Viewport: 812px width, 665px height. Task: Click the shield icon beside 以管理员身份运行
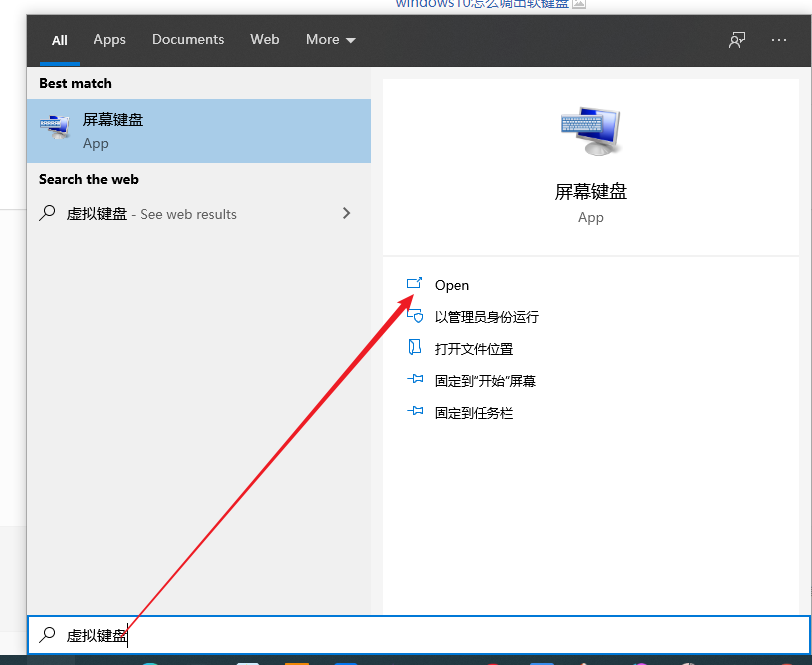[x=415, y=316]
